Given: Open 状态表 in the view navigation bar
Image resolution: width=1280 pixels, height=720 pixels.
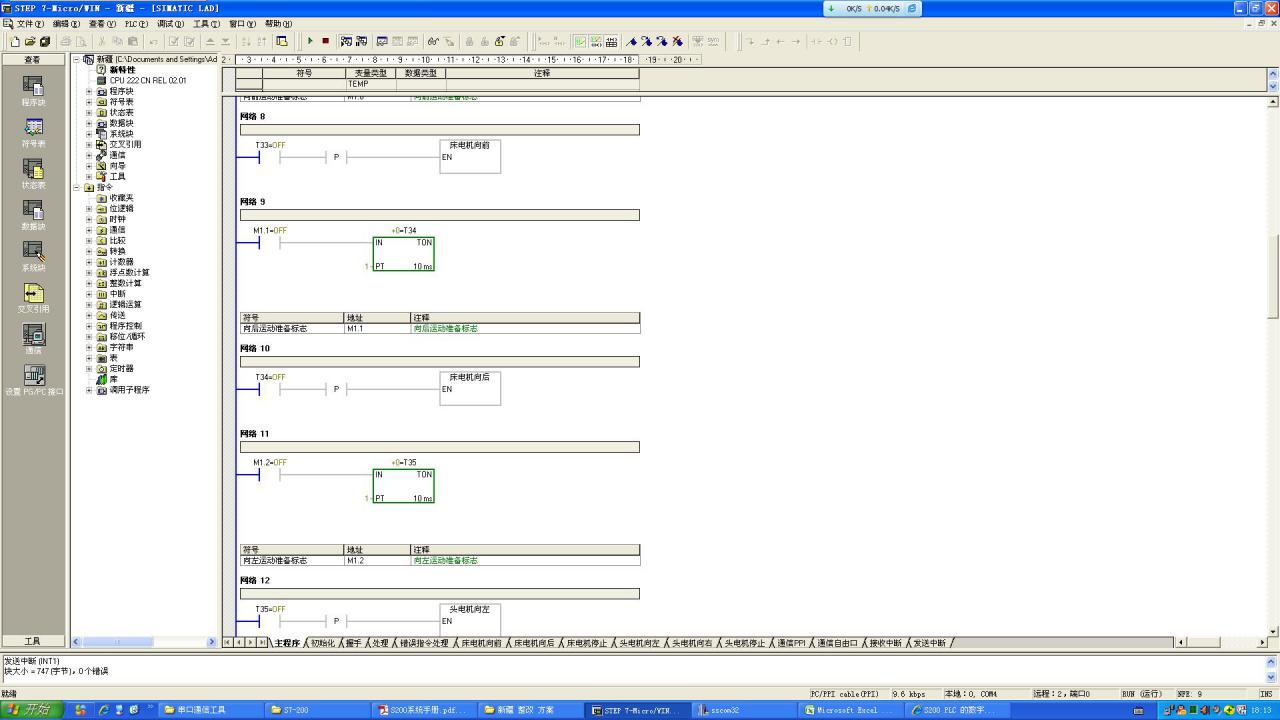Looking at the screenshot, I should 33,174.
